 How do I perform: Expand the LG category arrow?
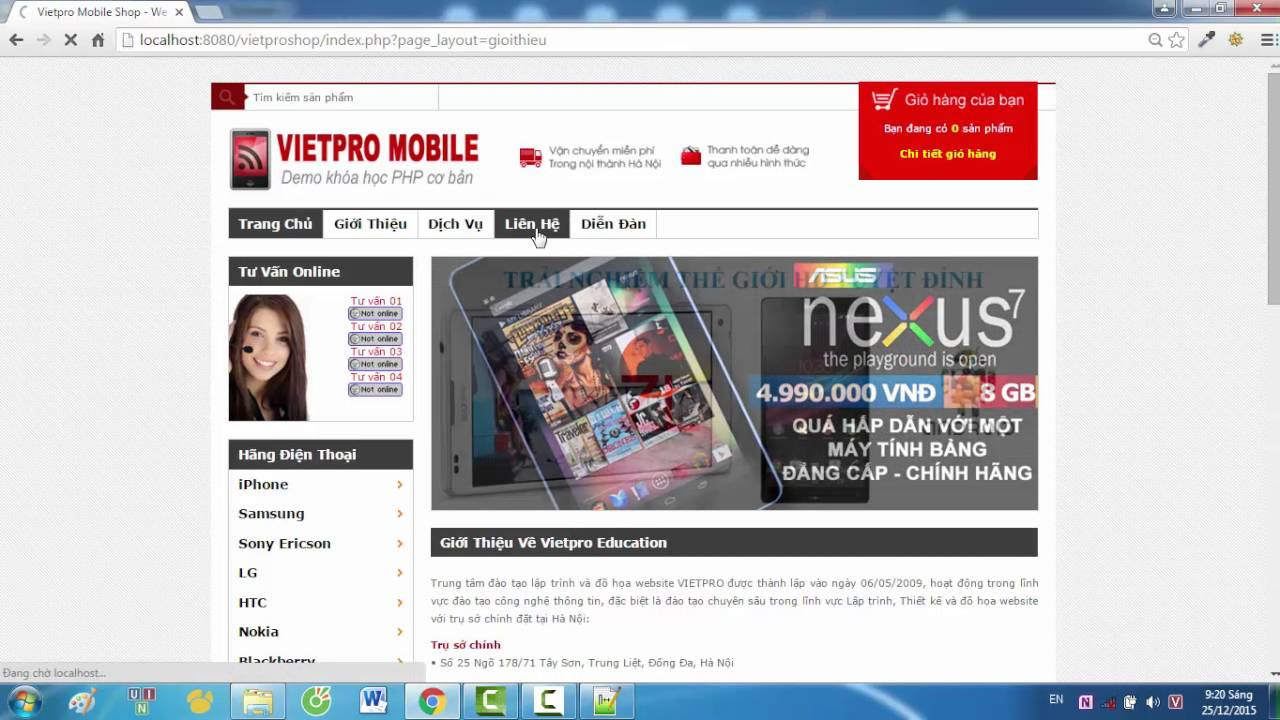click(399, 573)
